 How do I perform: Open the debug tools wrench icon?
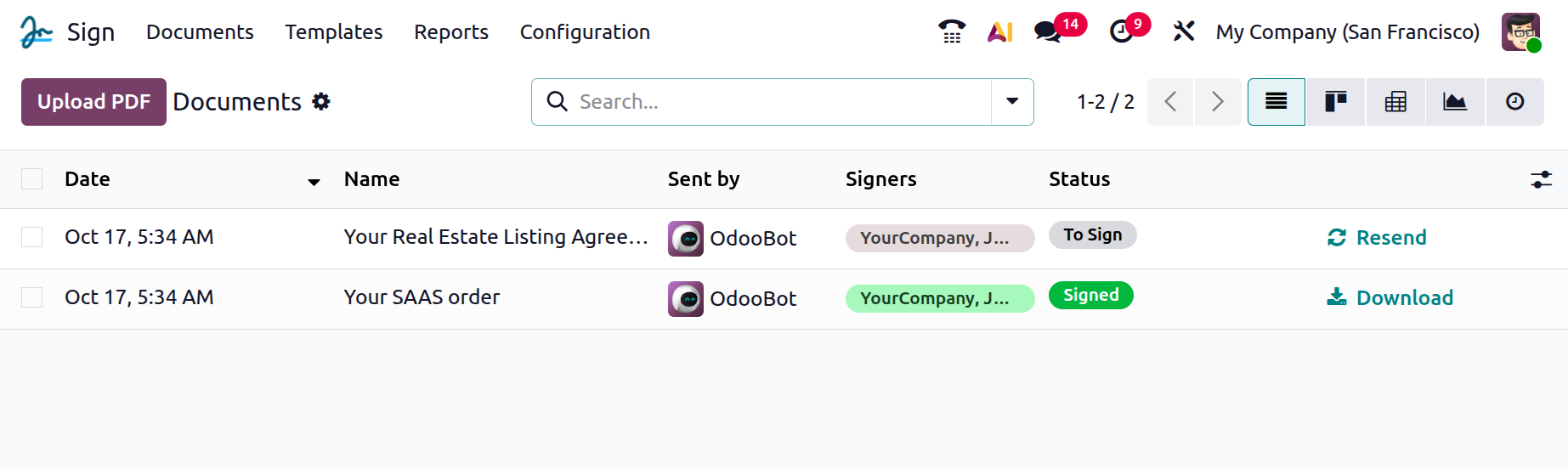[x=1183, y=32]
